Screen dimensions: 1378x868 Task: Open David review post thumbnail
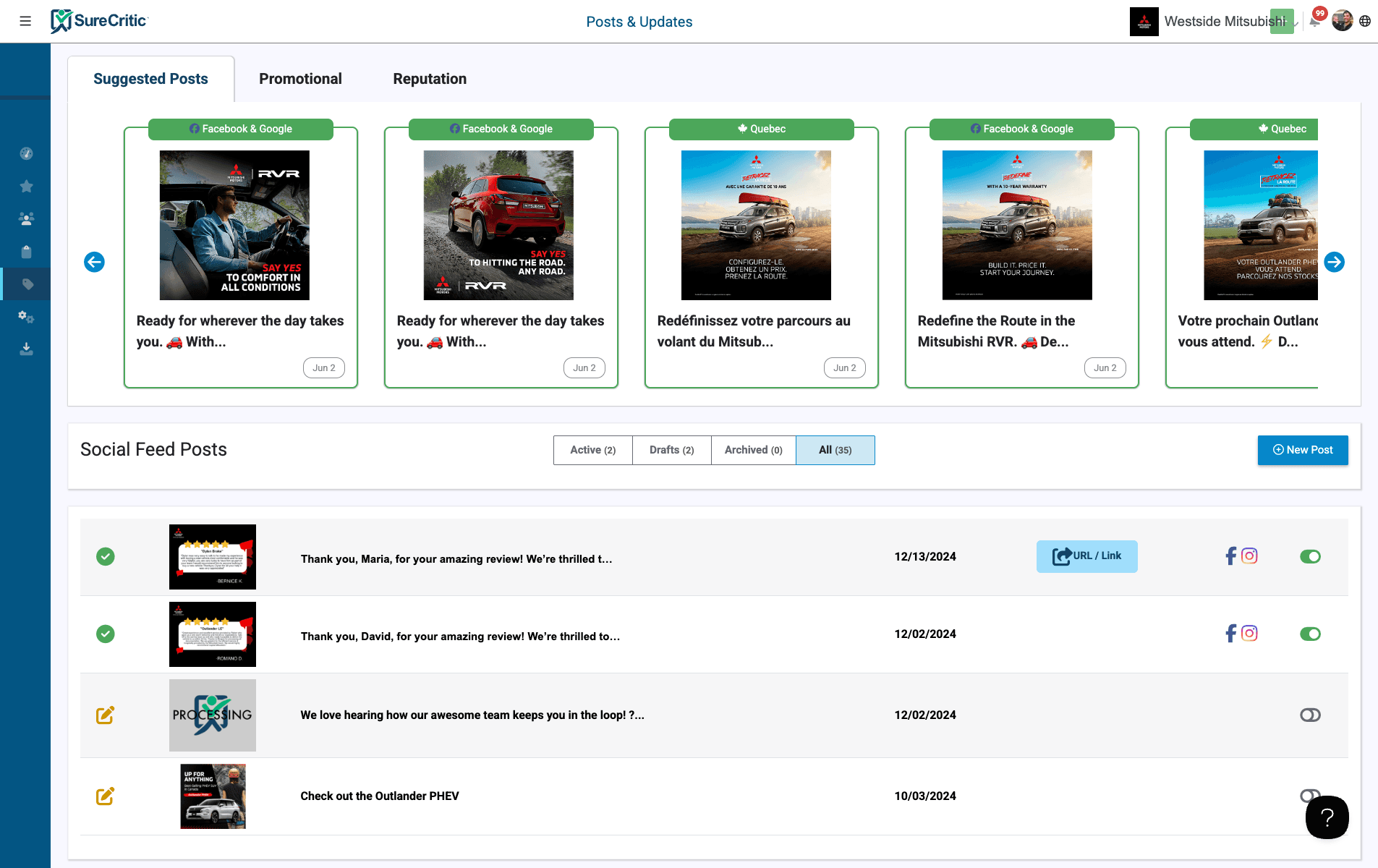tap(213, 634)
